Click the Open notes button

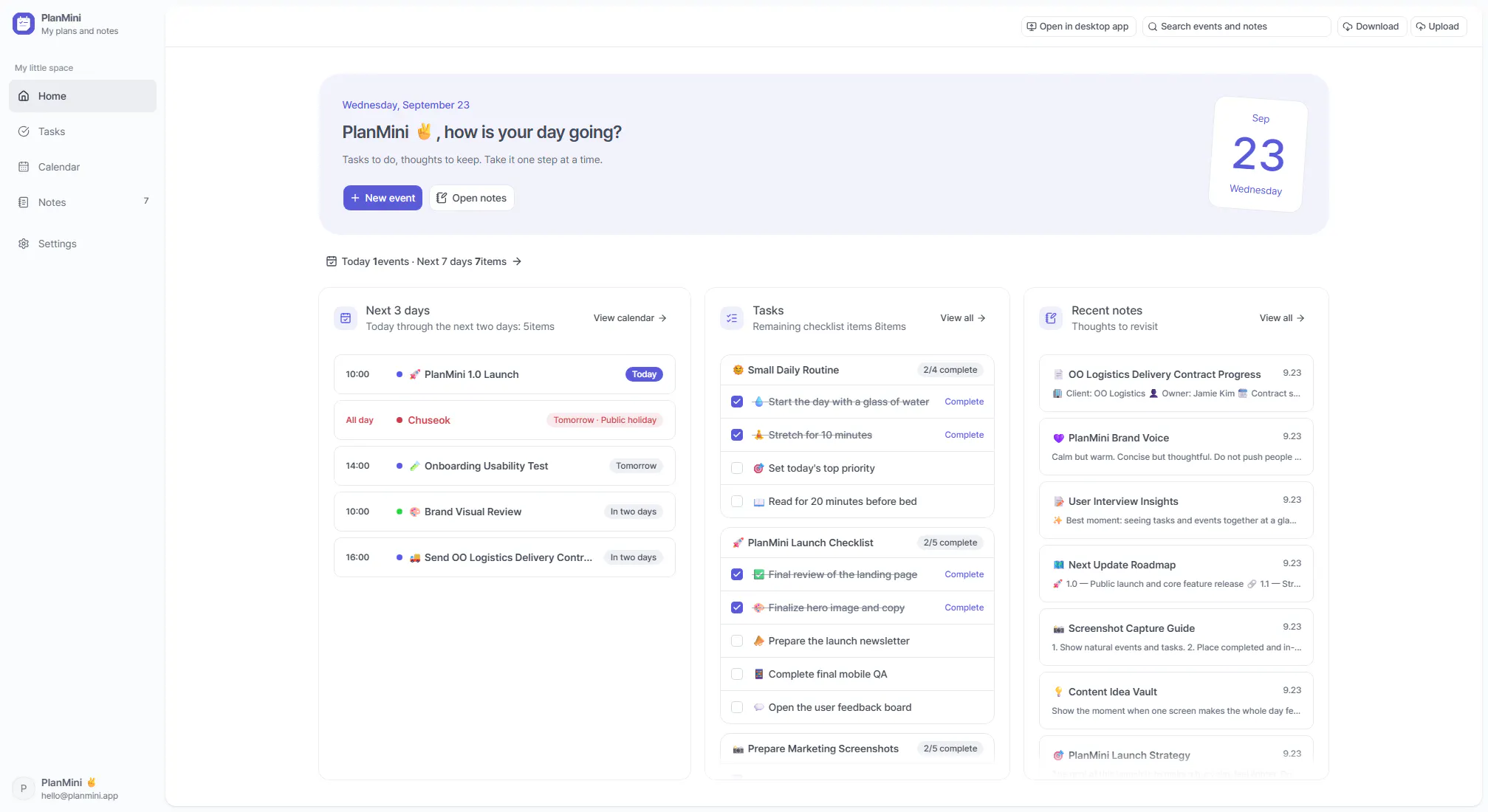(x=471, y=198)
